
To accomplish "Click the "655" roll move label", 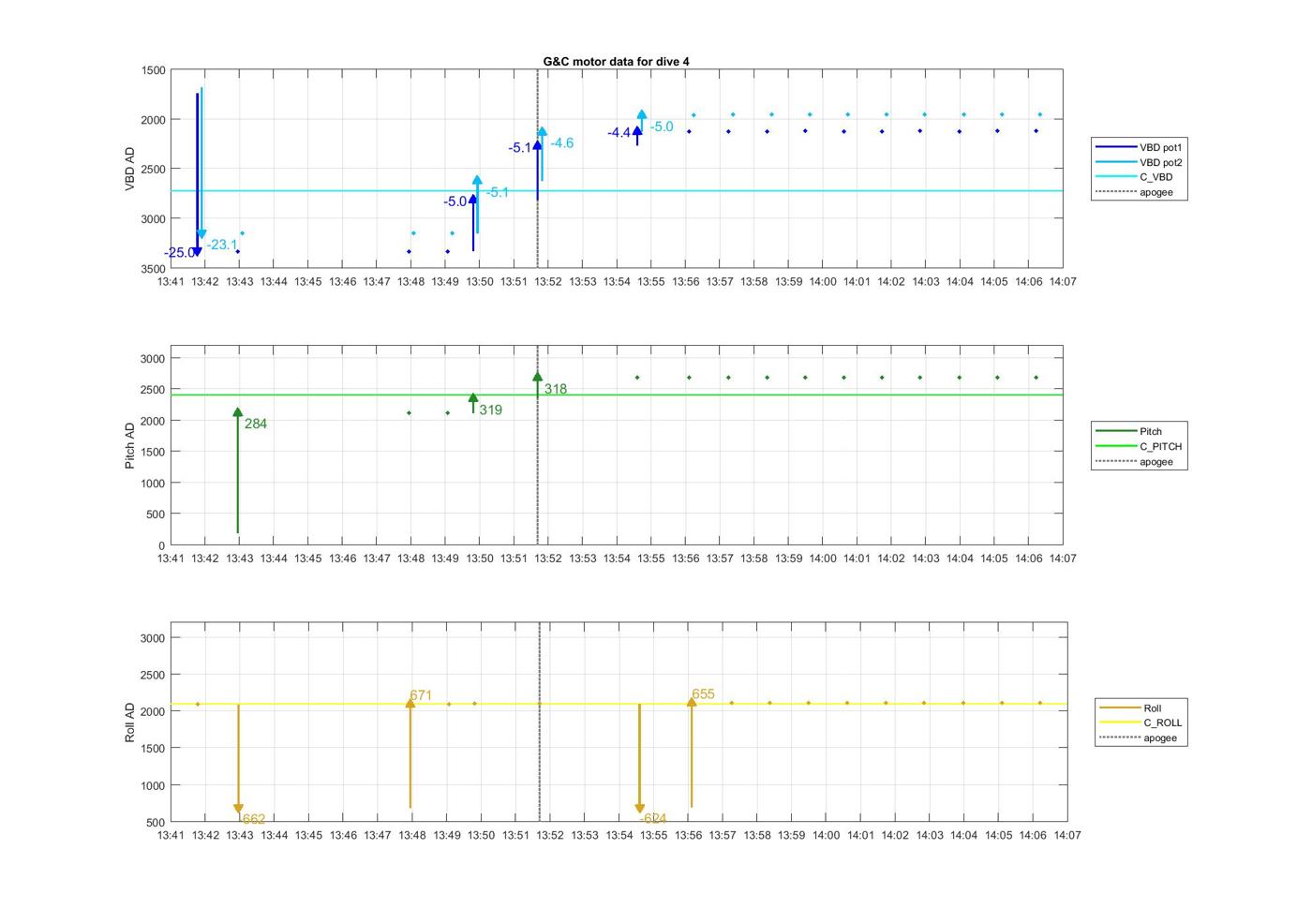I will click(703, 694).
